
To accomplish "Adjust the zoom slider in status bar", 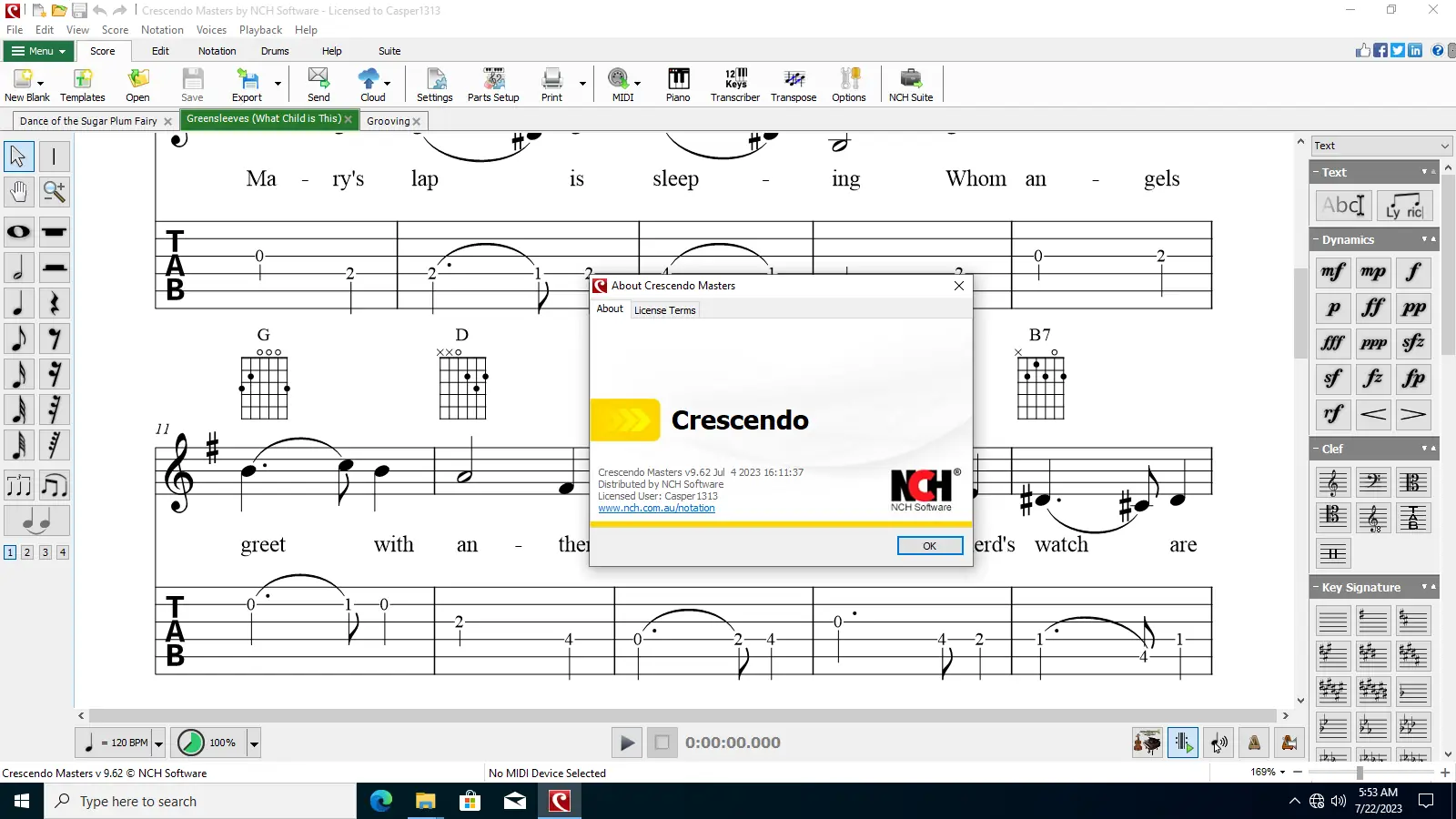I will (x=1360, y=773).
